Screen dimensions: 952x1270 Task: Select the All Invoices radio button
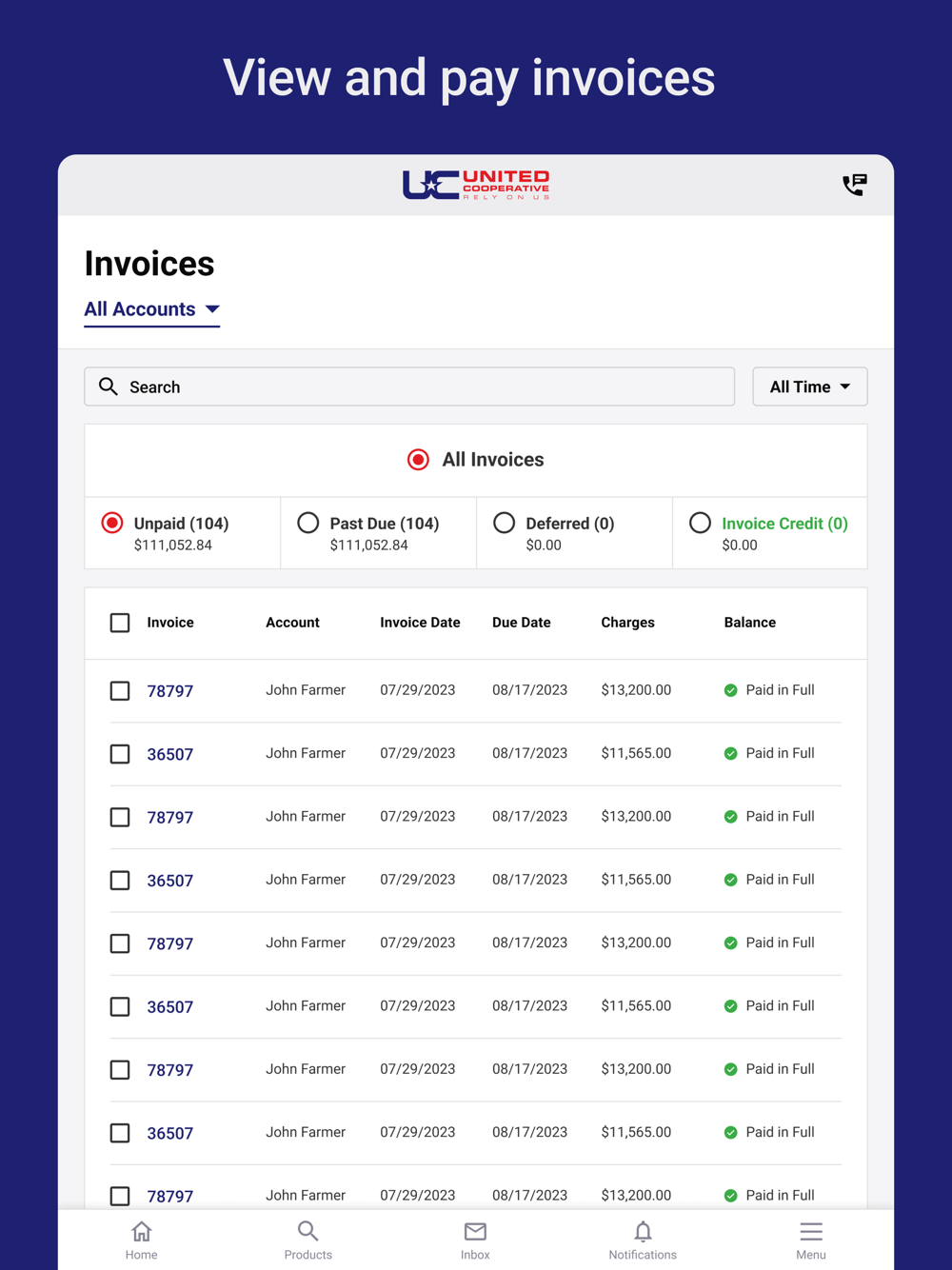click(x=418, y=460)
